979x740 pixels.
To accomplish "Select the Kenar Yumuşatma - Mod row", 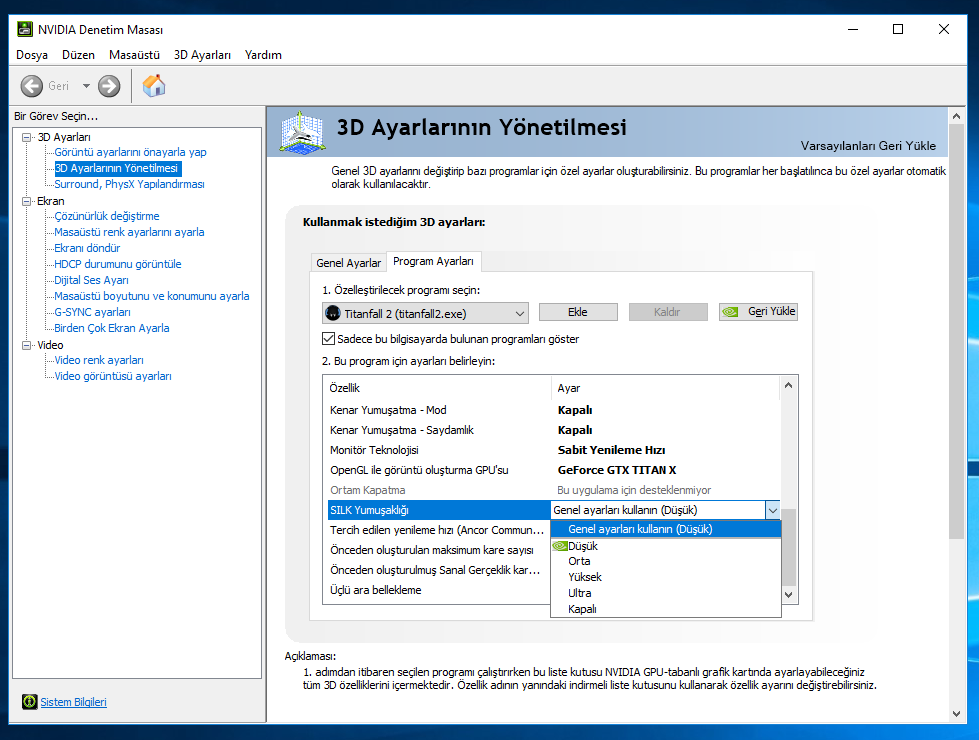I will pos(552,410).
